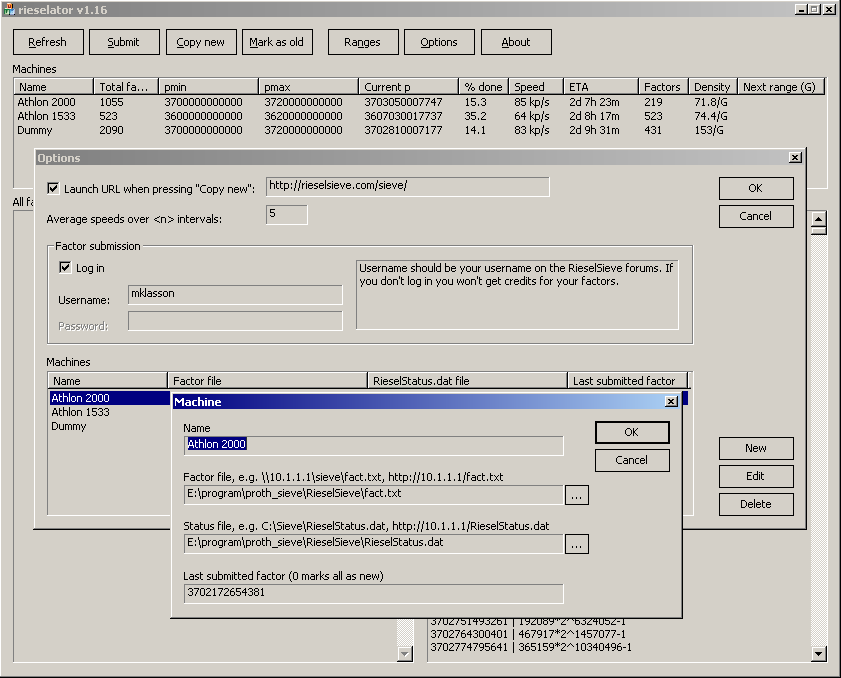Click the 153/G density cell

click(709, 130)
